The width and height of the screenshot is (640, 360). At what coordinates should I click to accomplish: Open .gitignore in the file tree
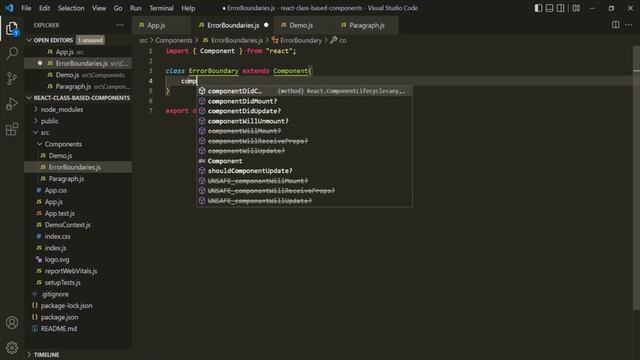pyautogui.click(x=78, y=294)
